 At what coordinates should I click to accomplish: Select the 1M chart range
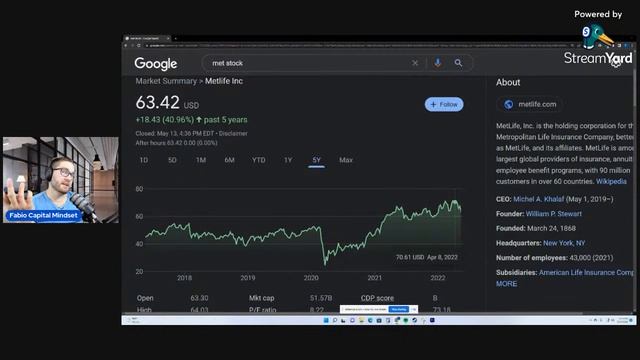[x=201, y=160]
